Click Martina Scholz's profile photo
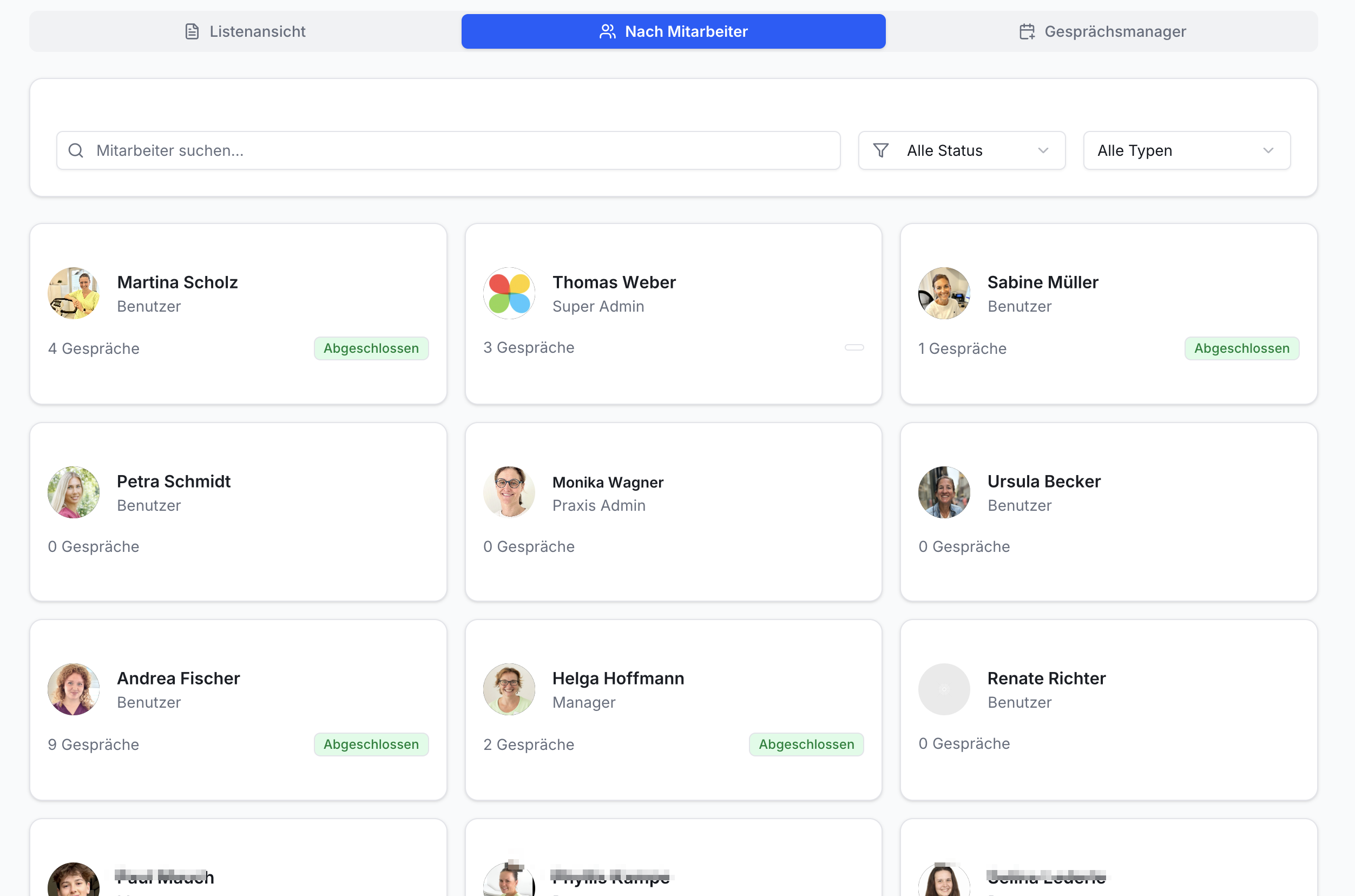 tap(74, 293)
